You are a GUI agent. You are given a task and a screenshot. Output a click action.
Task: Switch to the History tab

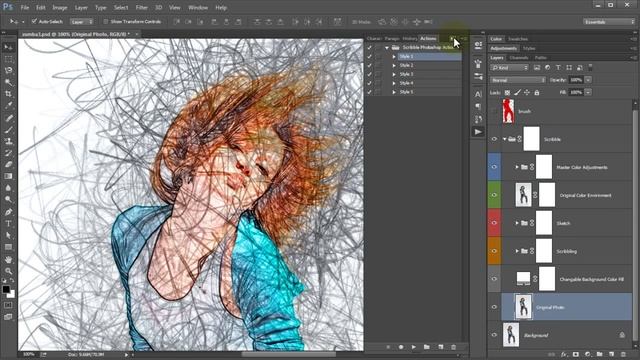410,38
